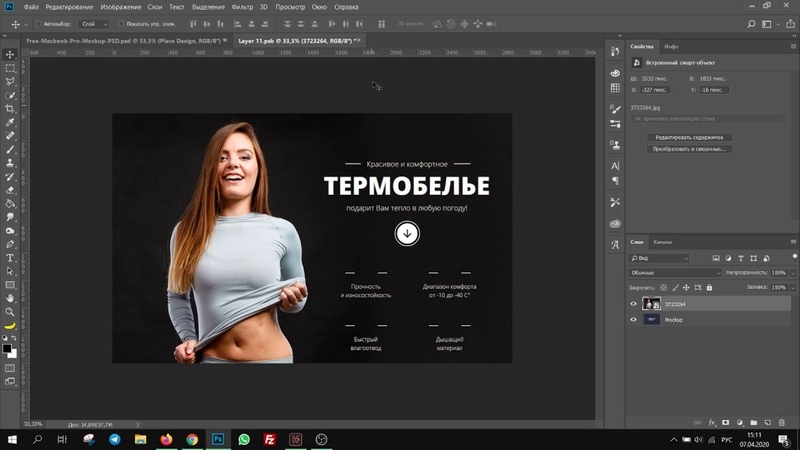Select the Rectangular Marquee tool
The image size is (800, 450).
tap(10, 68)
